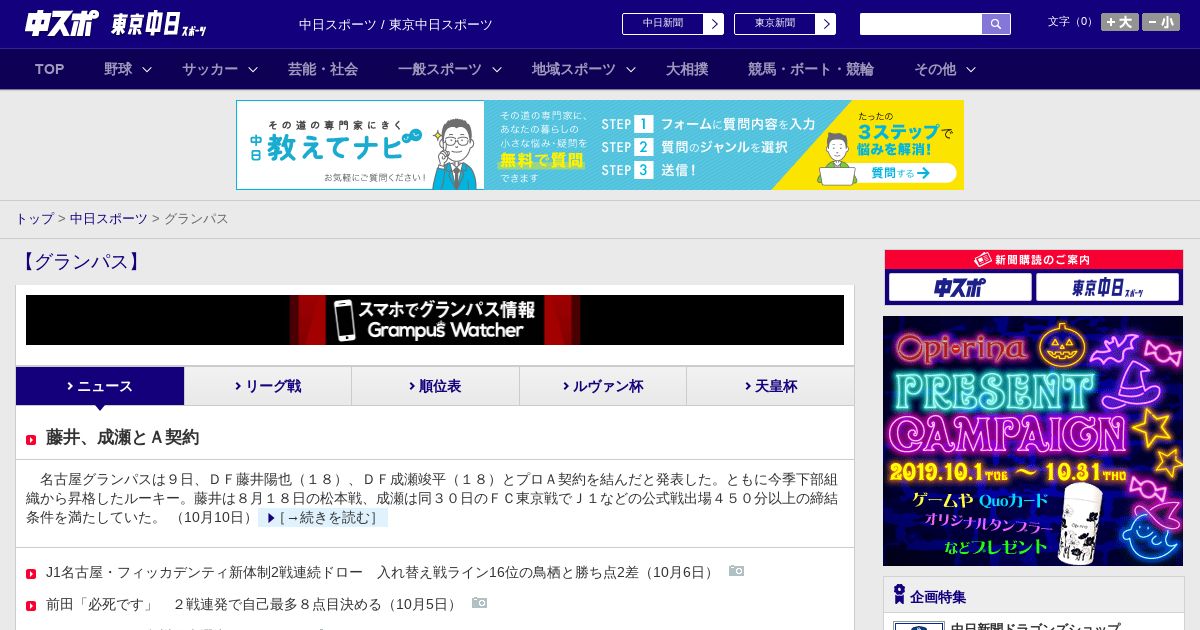Image resolution: width=1200 pixels, height=630 pixels.
Task: Open headline 藤井、成瀬とＡ契約
Action: click(x=122, y=437)
